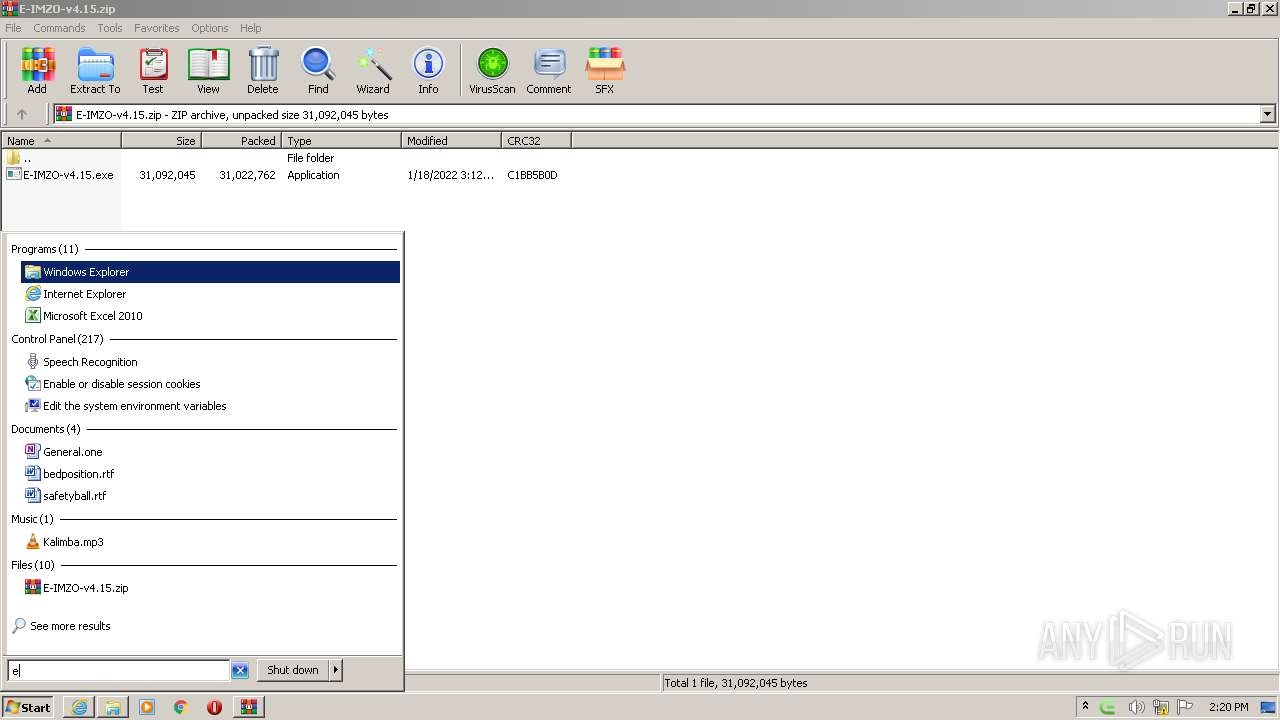Sort by the Packed column header
Viewport: 1280px width, 720px height.
241,141
